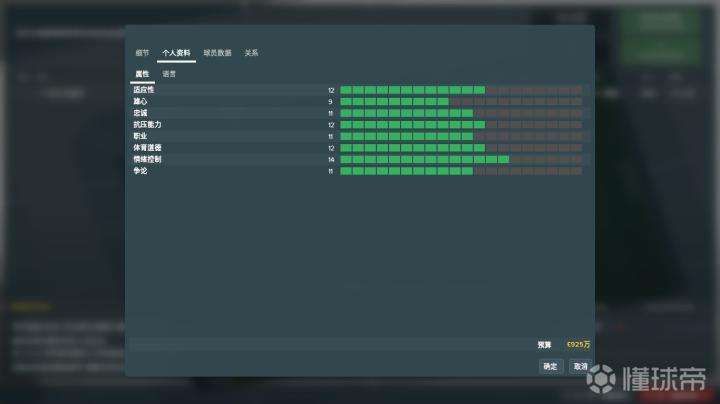Screen dimensions: 720x404
Task: Switch to the 语言 sub-tab
Action: tap(169, 74)
